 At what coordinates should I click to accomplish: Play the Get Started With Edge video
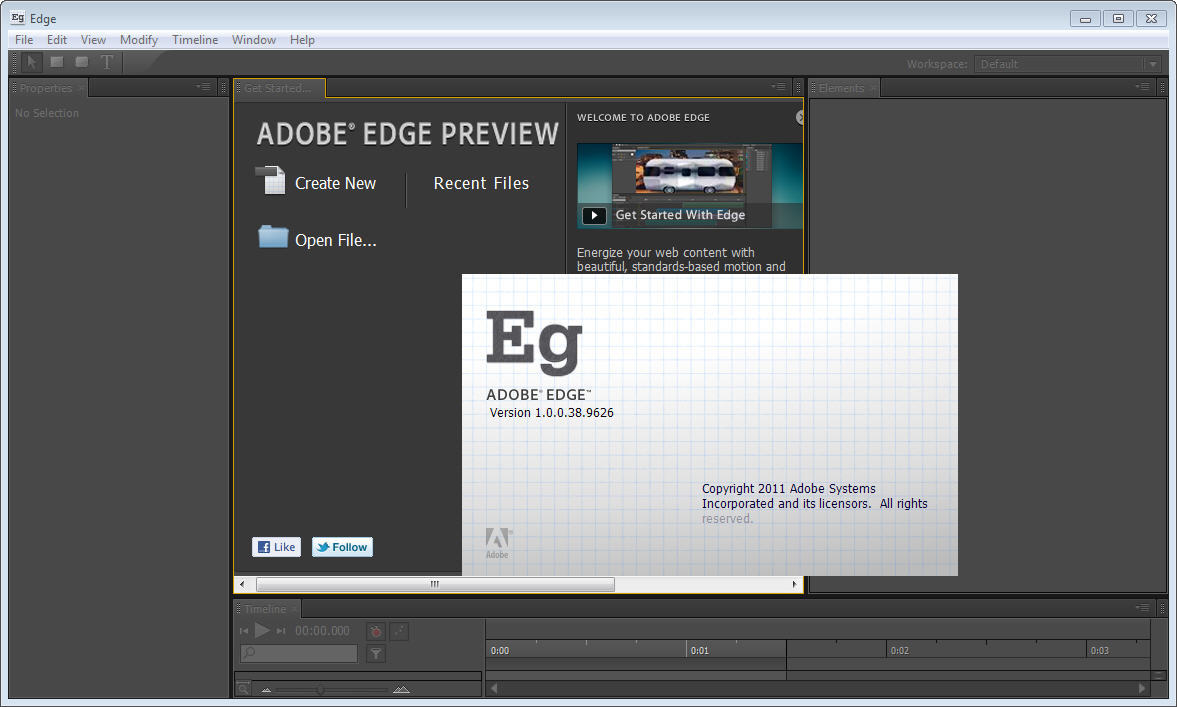[594, 215]
